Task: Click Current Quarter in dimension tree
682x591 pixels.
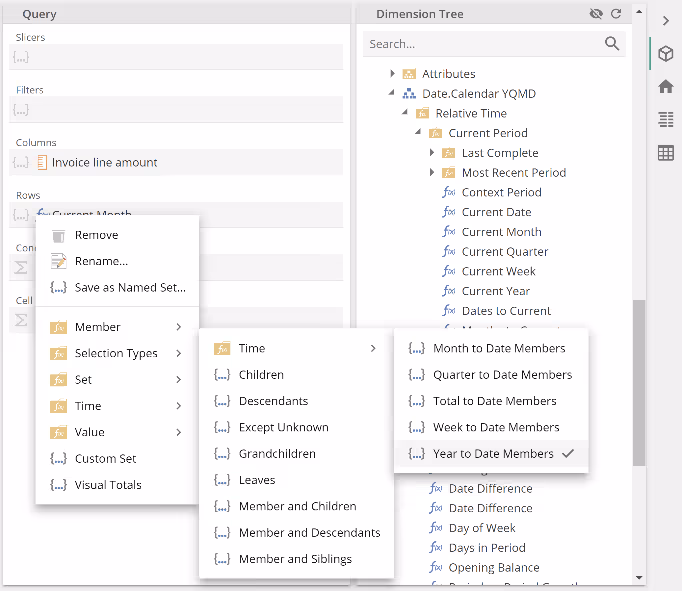Action: 504,252
